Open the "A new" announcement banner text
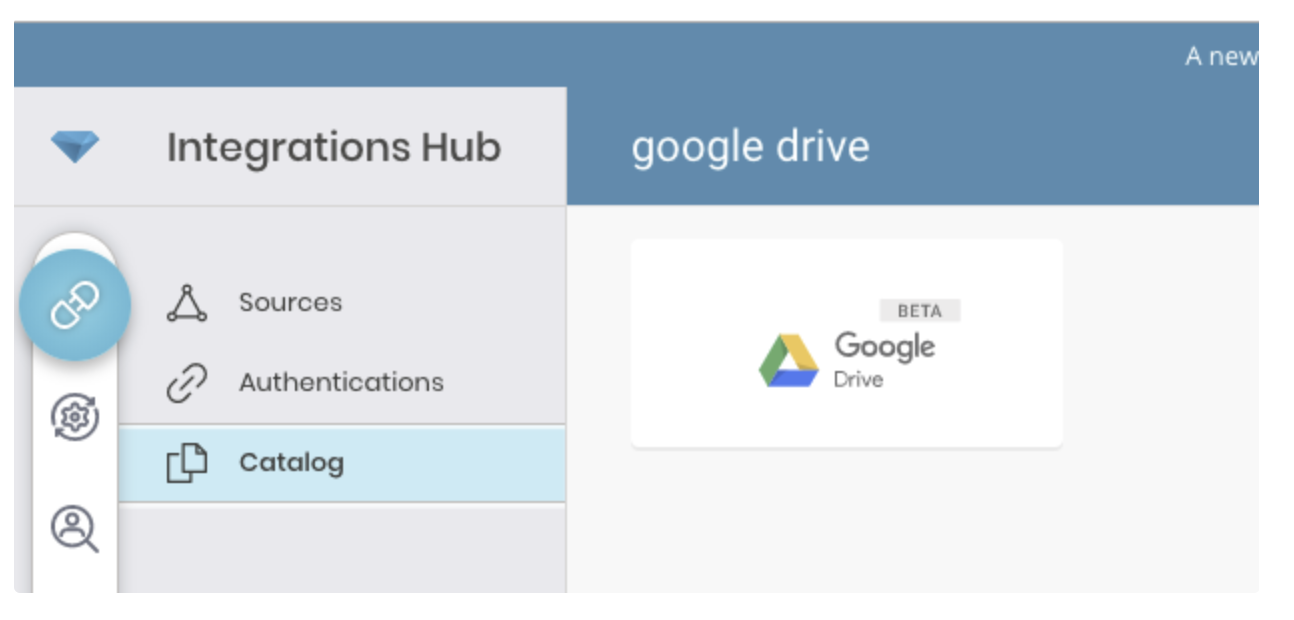1294x620 pixels. 1220,57
